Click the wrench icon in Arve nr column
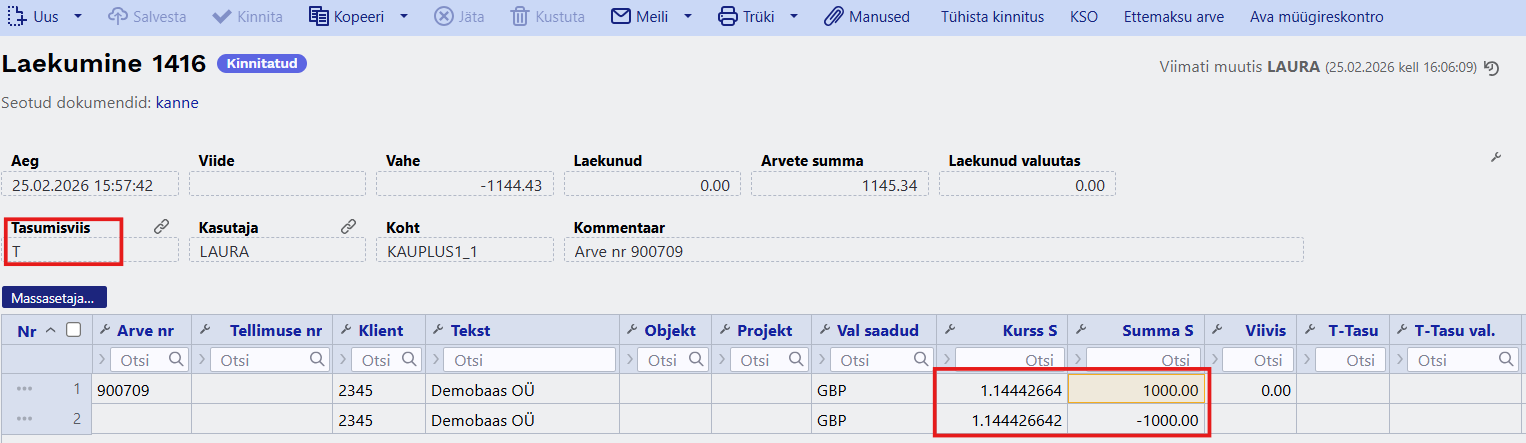Image resolution: width=1526 pixels, height=443 pixels. (x=104, y=330)
